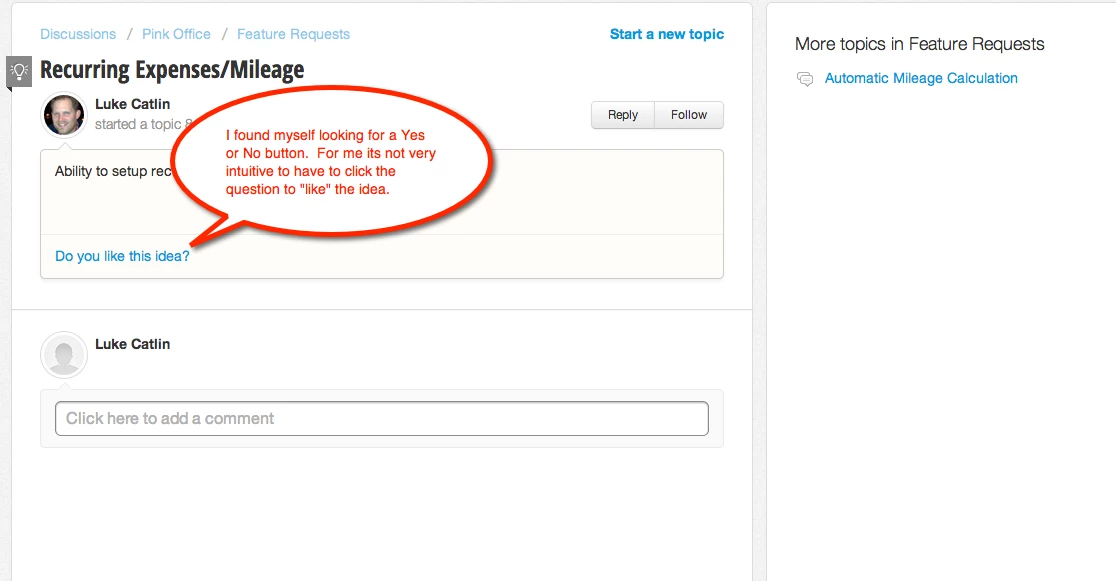Follow this topic
This screenshot has height=581, width=1116.
[x=689, y=115]
